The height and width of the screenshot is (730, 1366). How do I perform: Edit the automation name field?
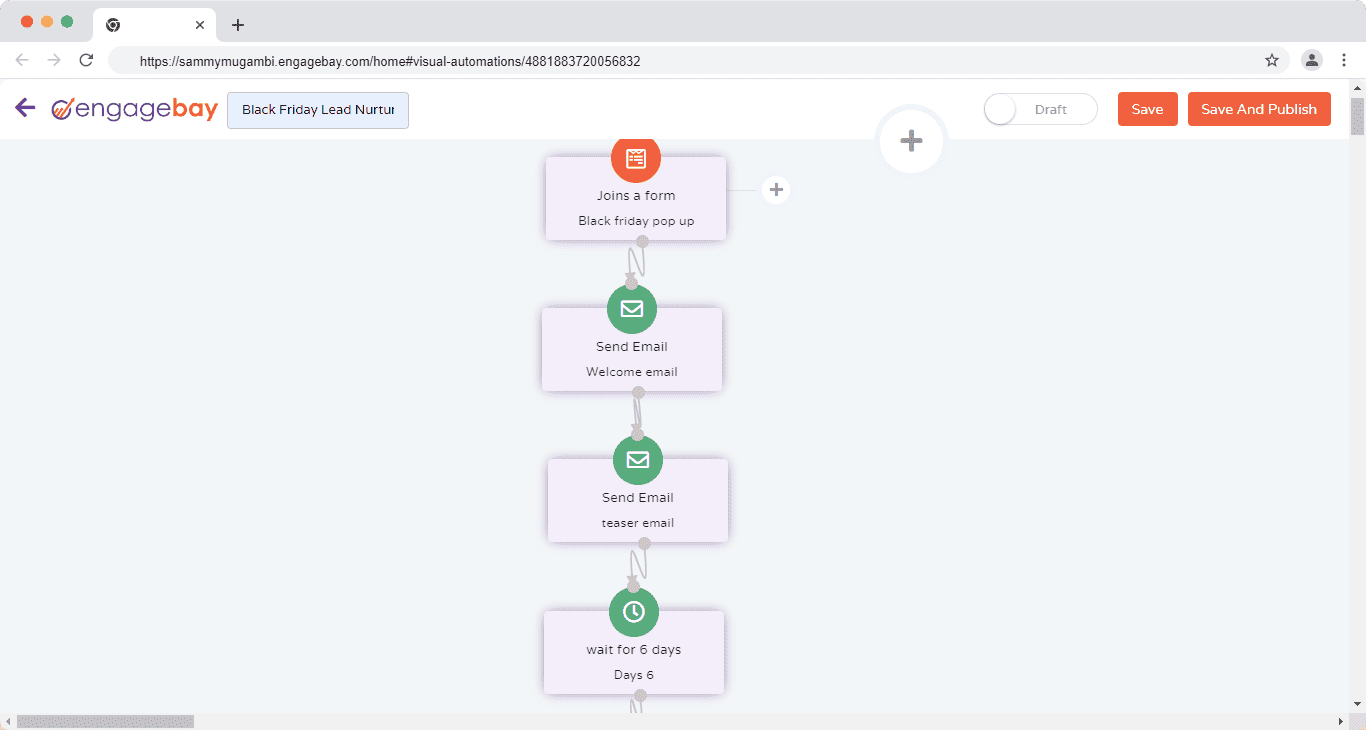(x=318, y=110)
